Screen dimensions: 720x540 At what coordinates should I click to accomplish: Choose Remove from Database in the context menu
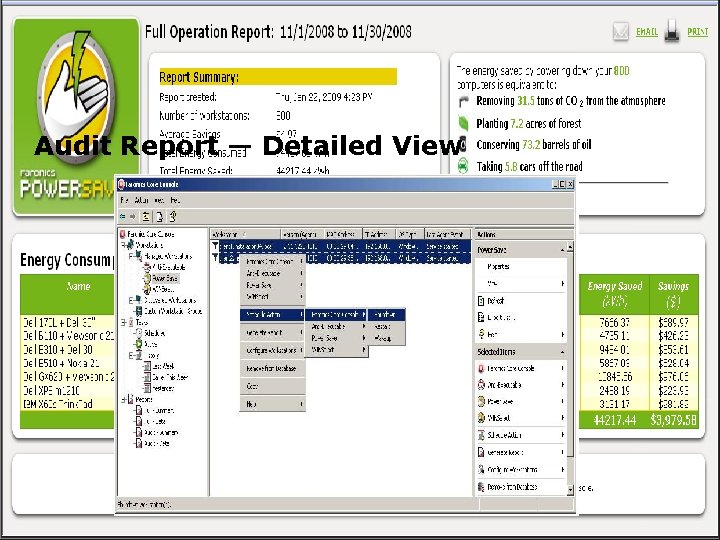[x=273, y=368]
